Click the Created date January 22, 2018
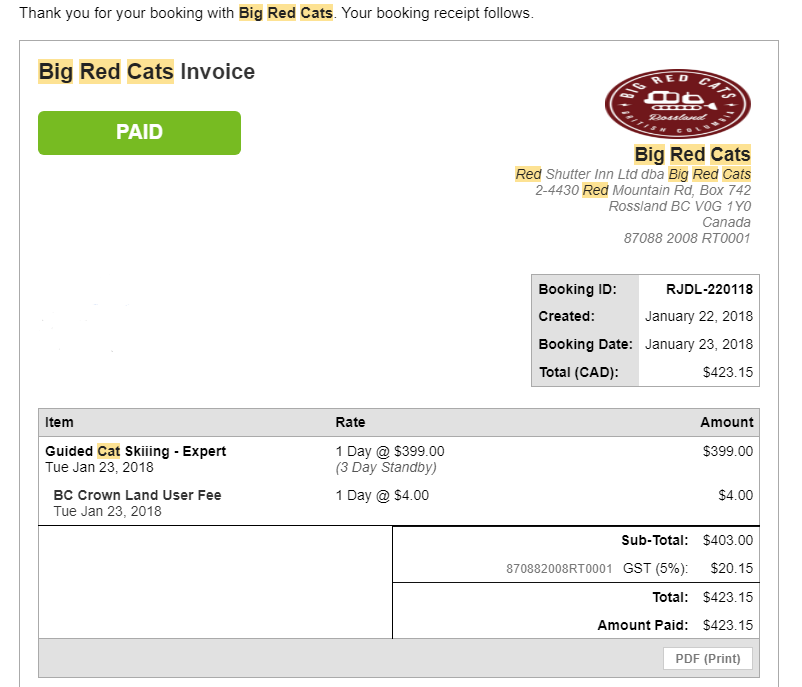Viewport: 802px width, 687px height. pos(699,317)
